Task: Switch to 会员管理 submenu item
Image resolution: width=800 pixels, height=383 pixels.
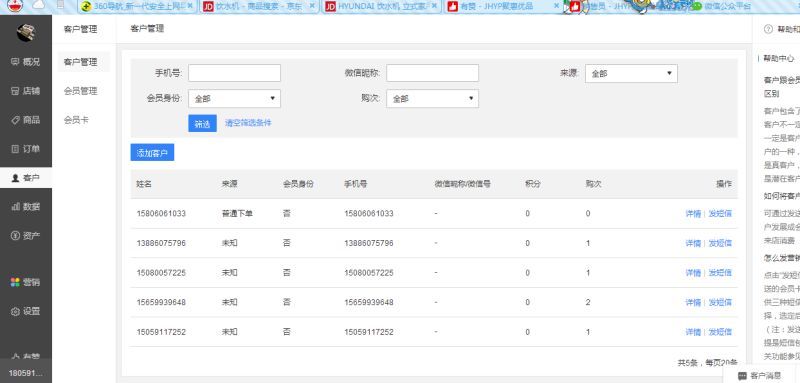Action: click(80, 91)
